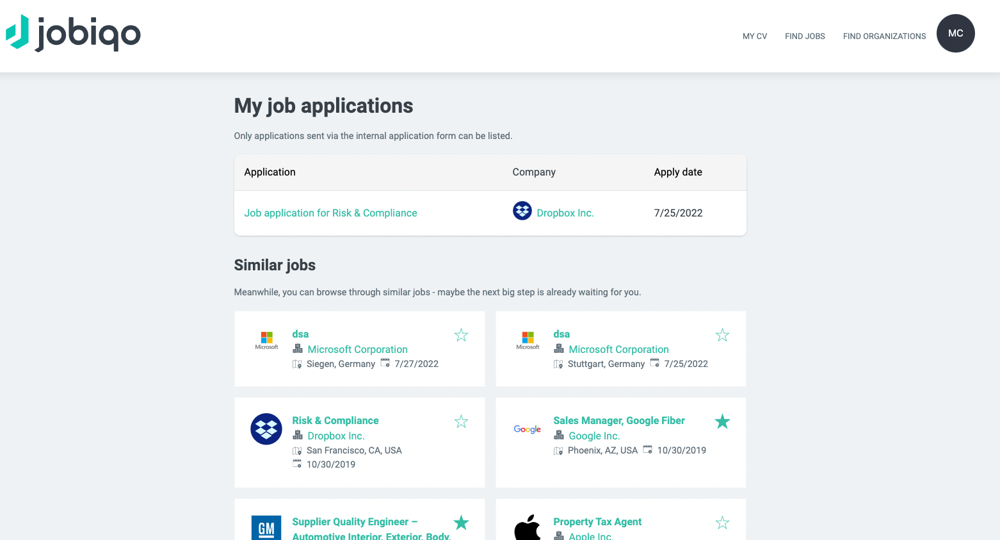This screenshot has width=1000, height=540.
Task: Click the Google logo on Sales Manager card
Action: (x=527, y=429)
